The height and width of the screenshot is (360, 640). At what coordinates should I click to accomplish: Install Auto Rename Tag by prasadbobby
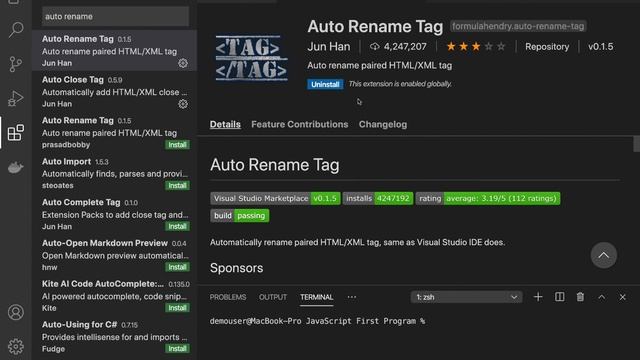[177, 145]
